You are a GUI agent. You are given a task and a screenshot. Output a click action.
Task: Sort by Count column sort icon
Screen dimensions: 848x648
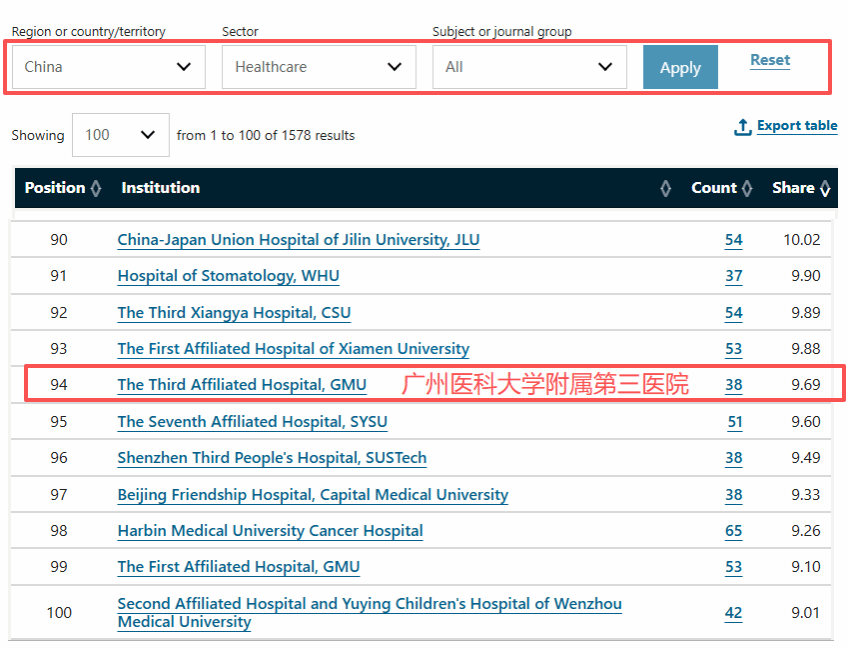(x=747, y=188)
